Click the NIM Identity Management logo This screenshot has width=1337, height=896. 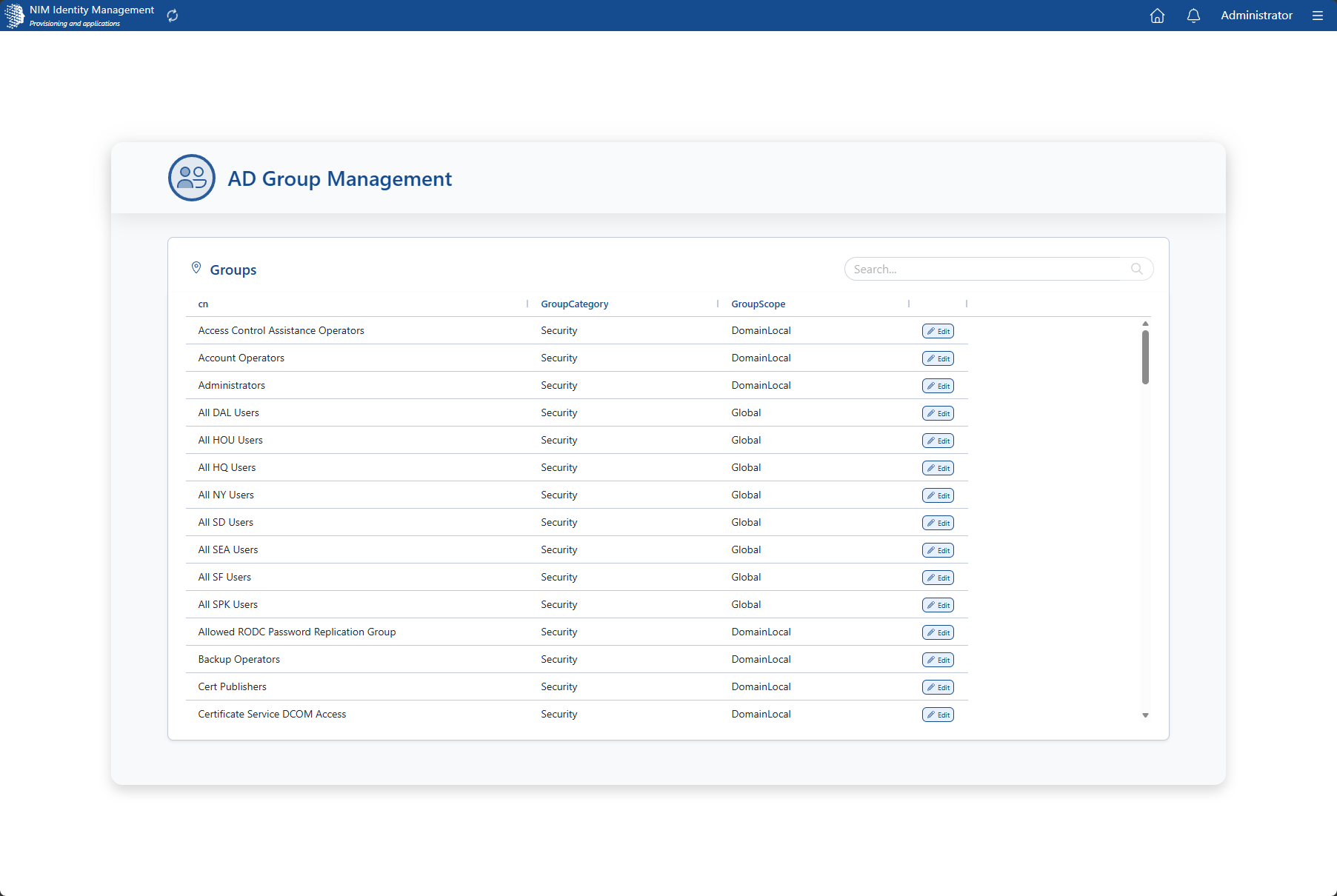point(15,16)
